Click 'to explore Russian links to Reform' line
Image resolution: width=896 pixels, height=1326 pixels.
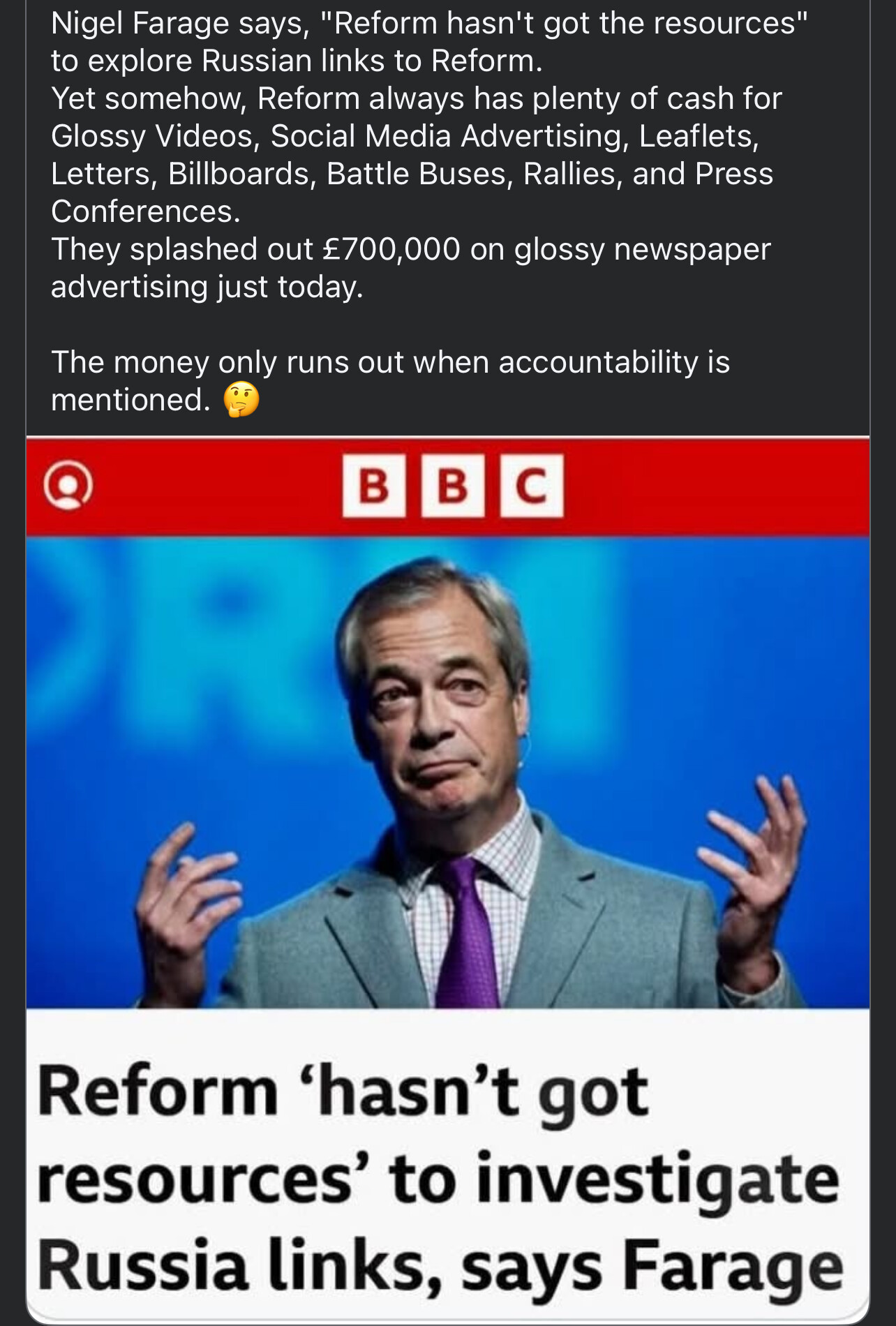tap(296, 61)
